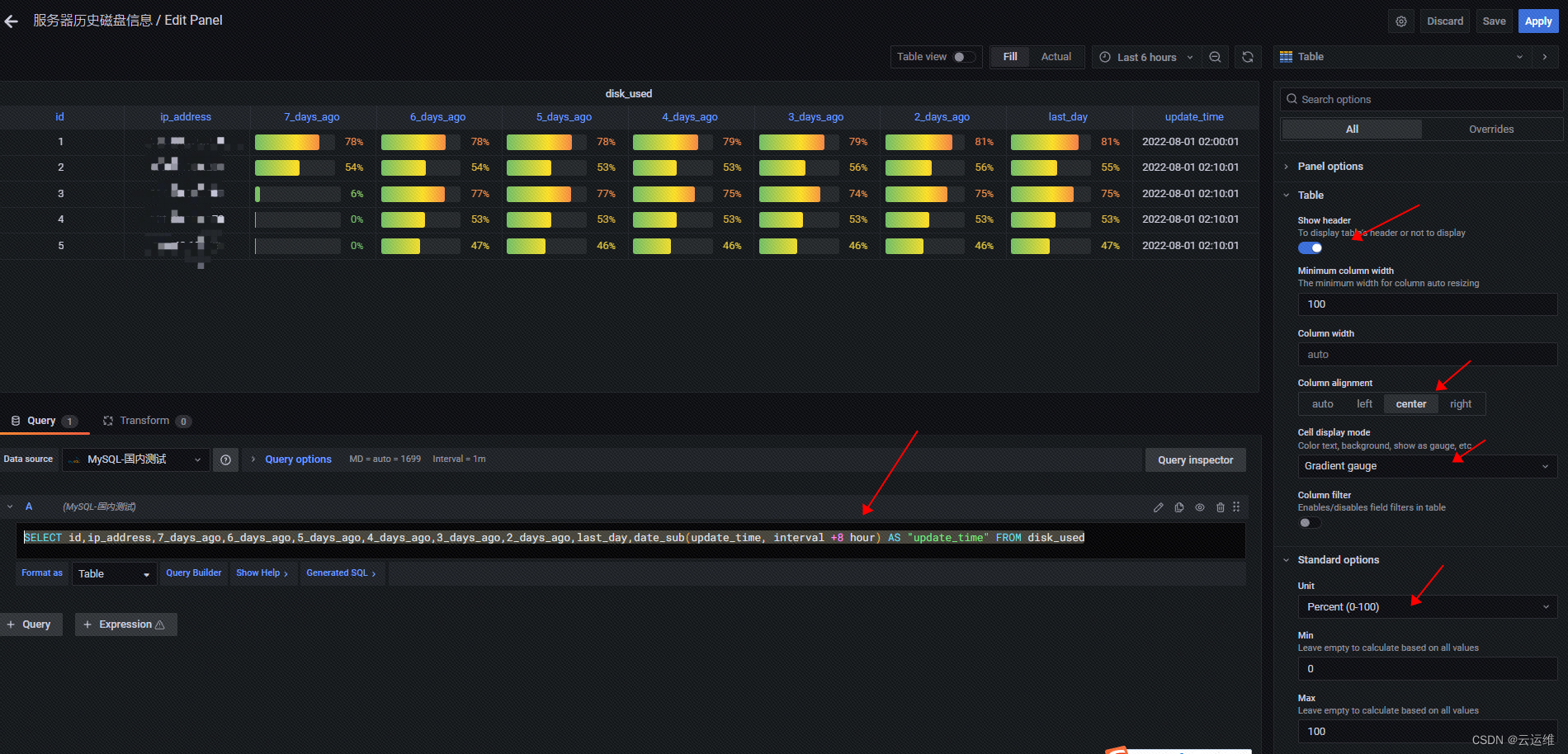Open Percent (0-100) unit dropdown
1568x754 pixels.
pos(1428,607)
